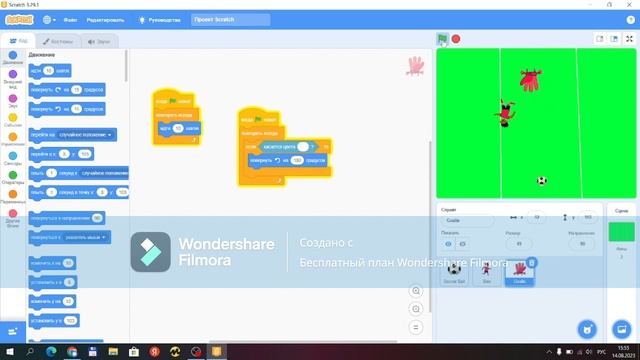Click the sprite direction field
Viewport: 640px width, 360px height.
pyautogui.click(x=582, y=244)
